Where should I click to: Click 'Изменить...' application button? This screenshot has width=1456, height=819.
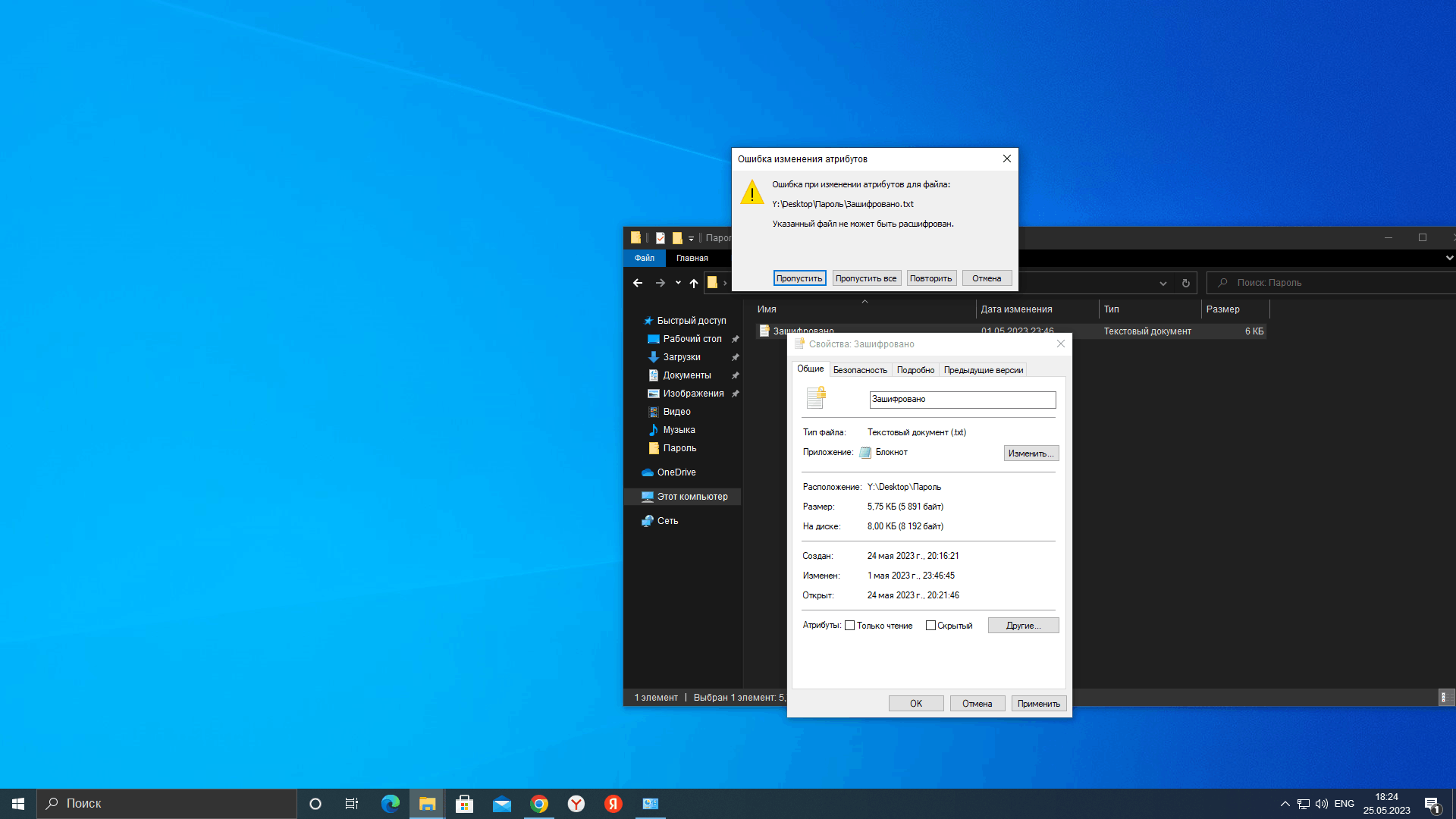click(1030, 453)
